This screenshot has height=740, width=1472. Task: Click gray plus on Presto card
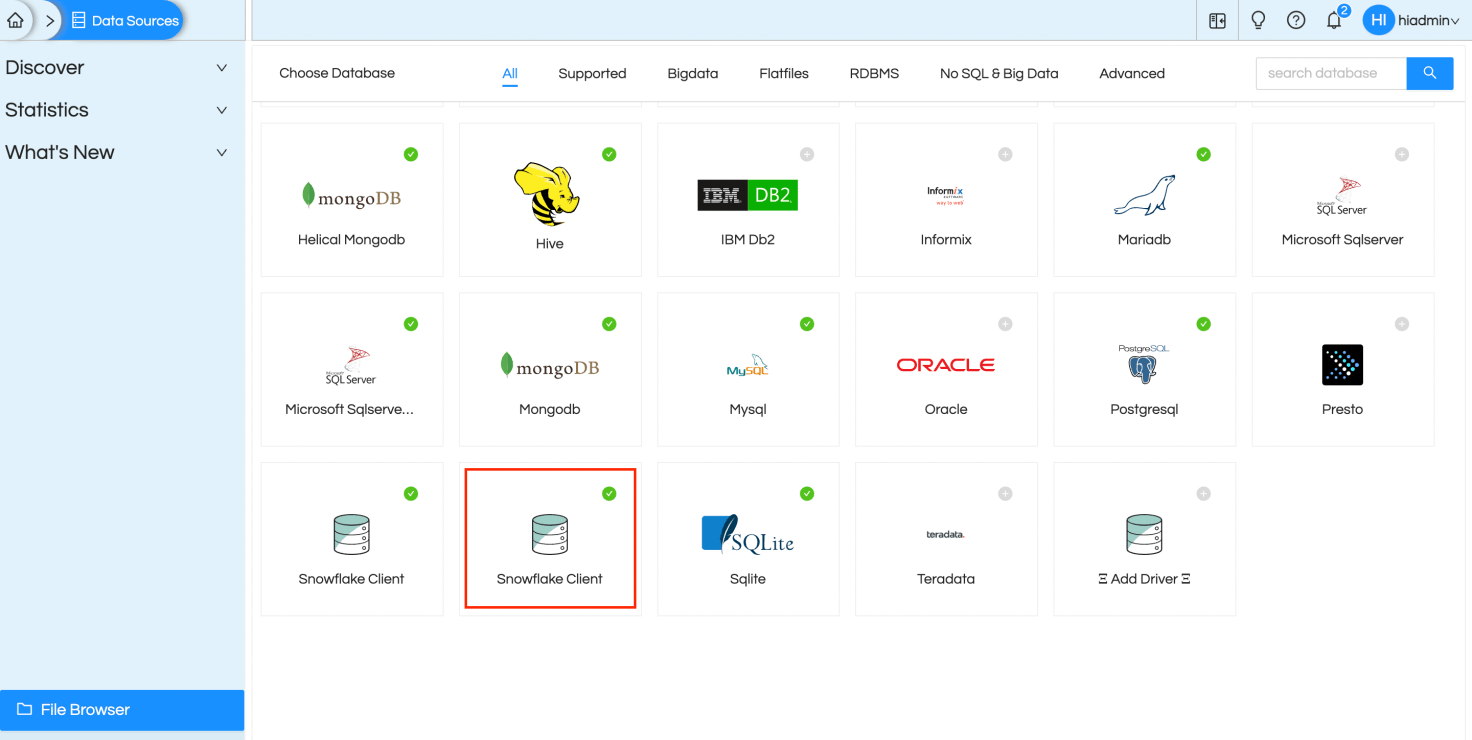click(x=1402, y=324)
